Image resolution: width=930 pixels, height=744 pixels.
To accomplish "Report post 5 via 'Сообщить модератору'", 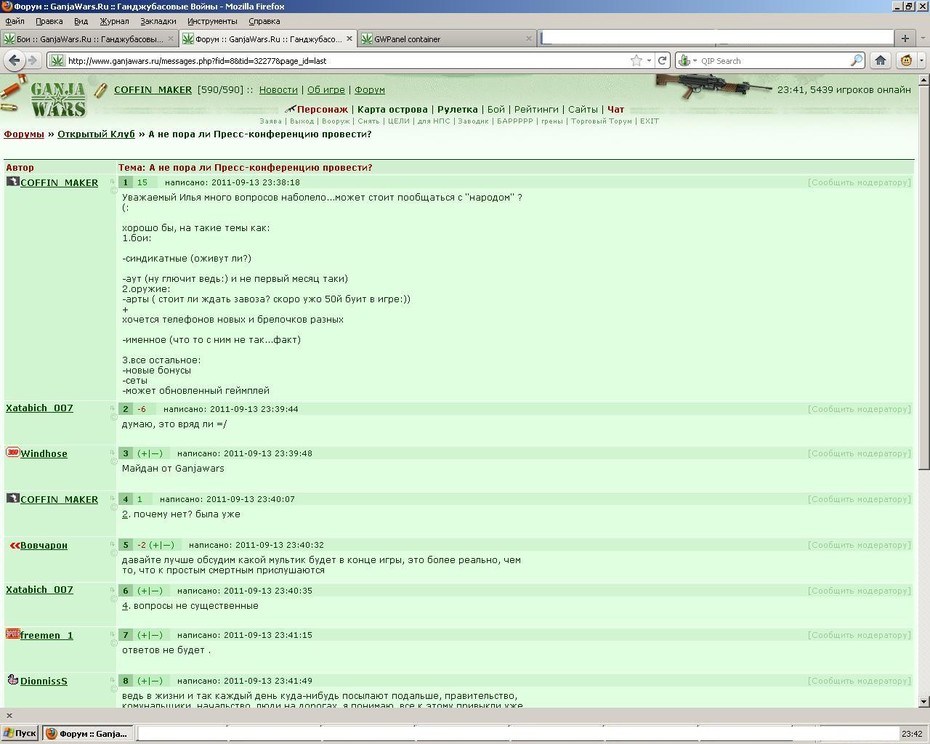I will (x=859, y=545).
